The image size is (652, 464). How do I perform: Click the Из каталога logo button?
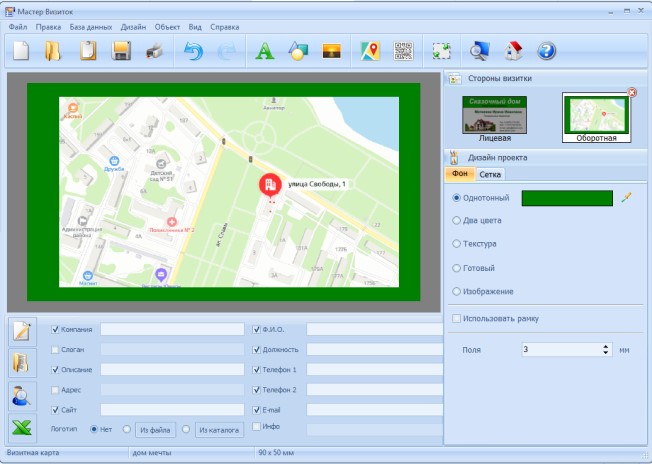point(219,430)
